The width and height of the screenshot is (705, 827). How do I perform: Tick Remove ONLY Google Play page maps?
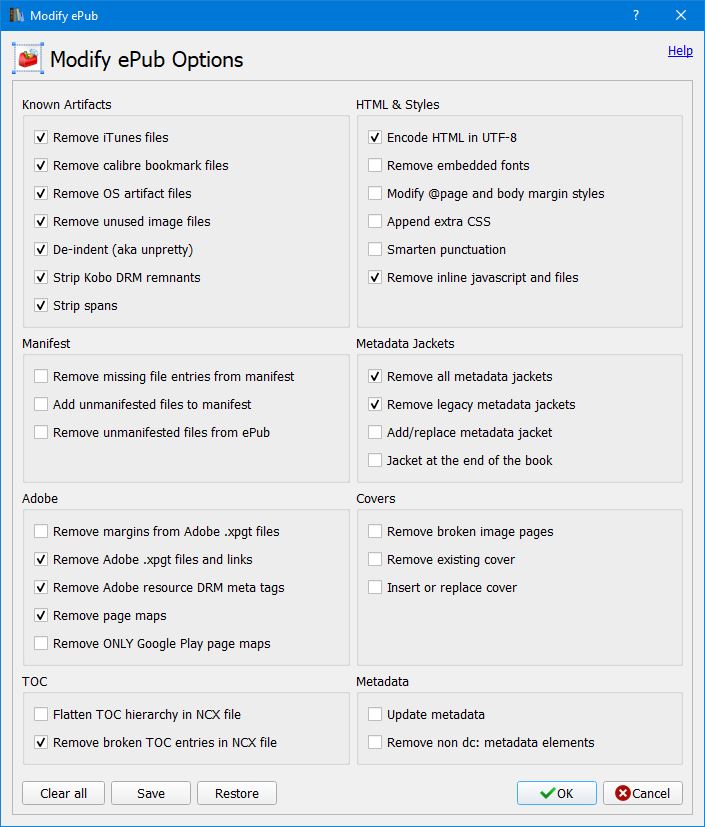point(41,644)
